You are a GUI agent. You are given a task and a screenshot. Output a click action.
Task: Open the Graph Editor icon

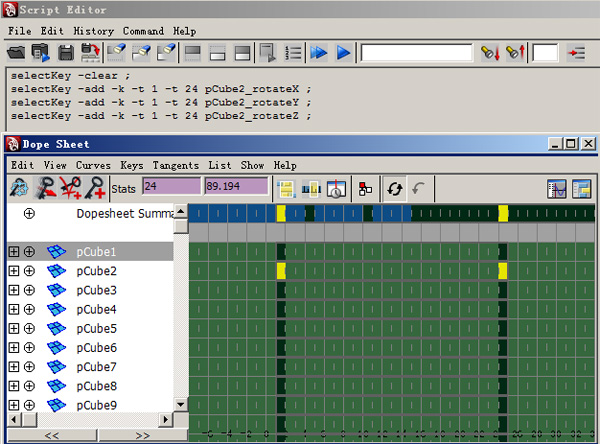point(557,189)
